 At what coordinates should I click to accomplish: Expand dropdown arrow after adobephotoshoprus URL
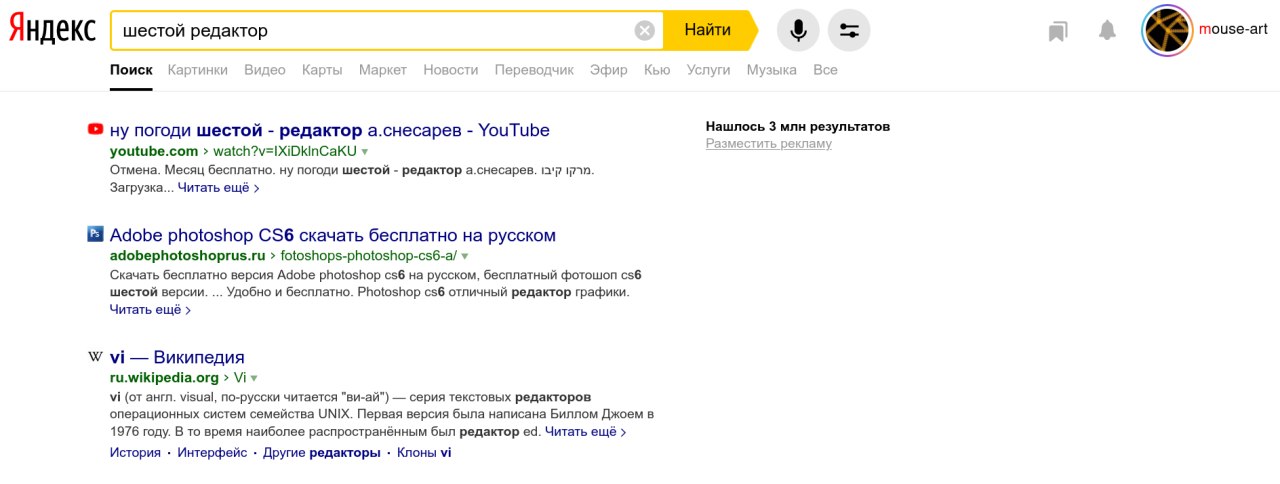pyautogui.click(x=464, y=256)
